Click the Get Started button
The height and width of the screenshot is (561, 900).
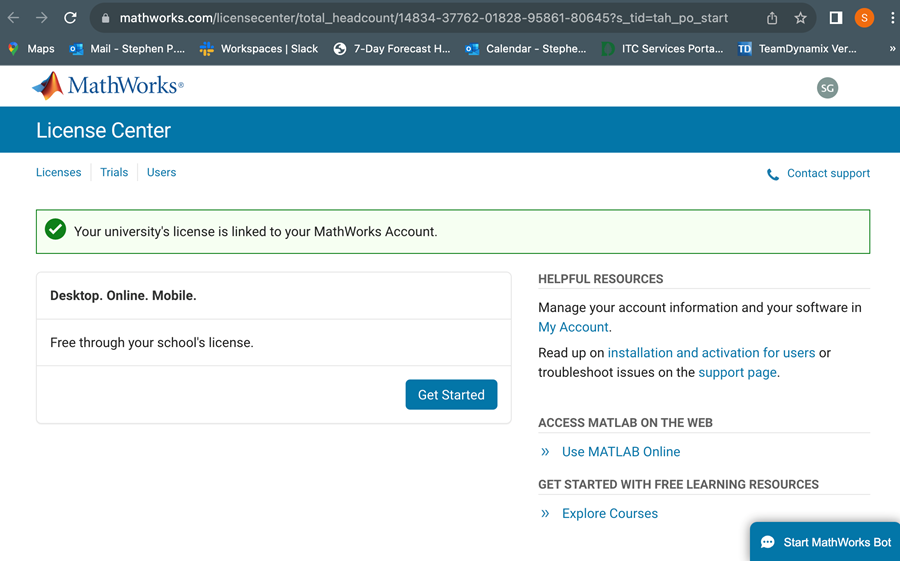tap(451, 394)
